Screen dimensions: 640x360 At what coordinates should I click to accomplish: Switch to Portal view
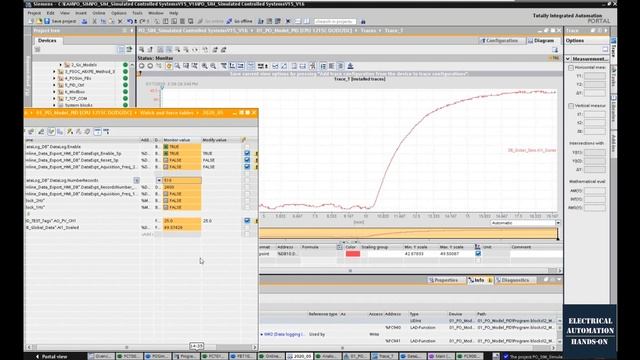click(x=52, y=356)
